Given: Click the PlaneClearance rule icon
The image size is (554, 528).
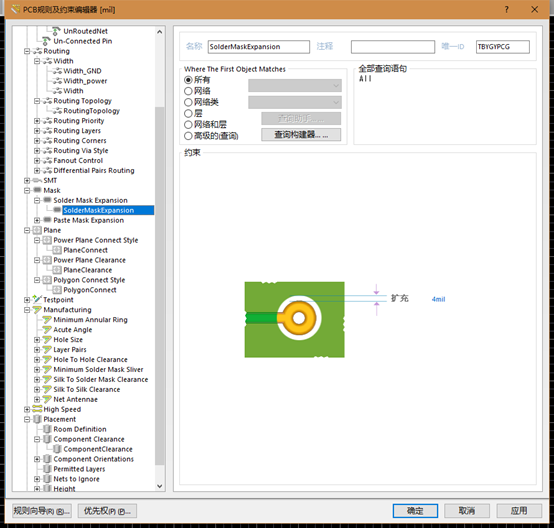Looking at the screenshot, I should click(57, 270).
